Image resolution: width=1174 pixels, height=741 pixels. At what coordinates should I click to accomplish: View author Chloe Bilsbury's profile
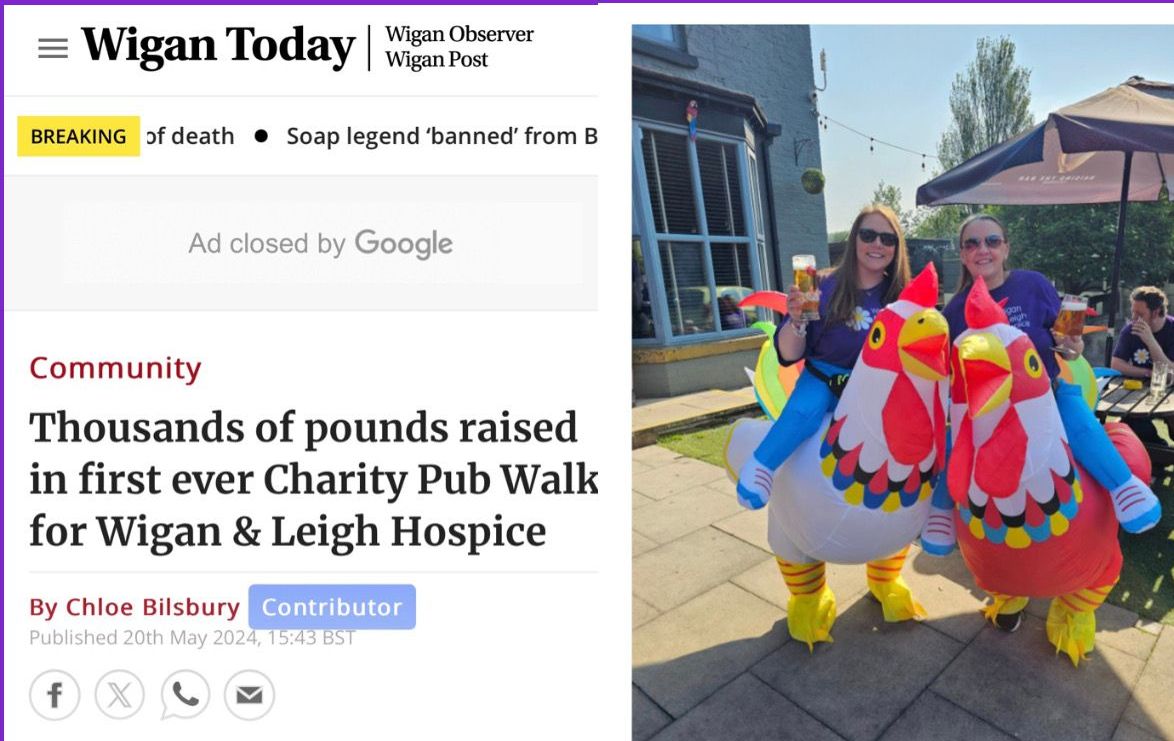pyautogui.click(x=135, y=607)
